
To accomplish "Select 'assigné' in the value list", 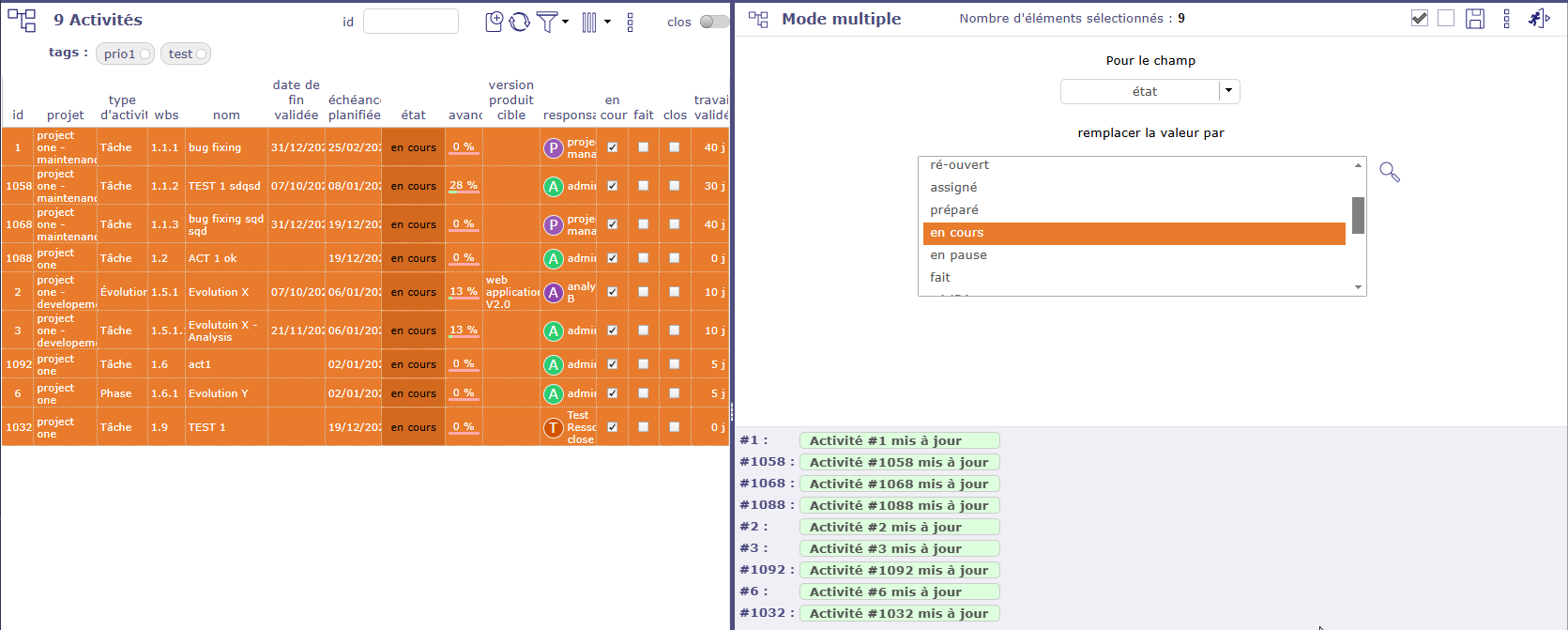I will pyautogui.click(x=953, y=188).
